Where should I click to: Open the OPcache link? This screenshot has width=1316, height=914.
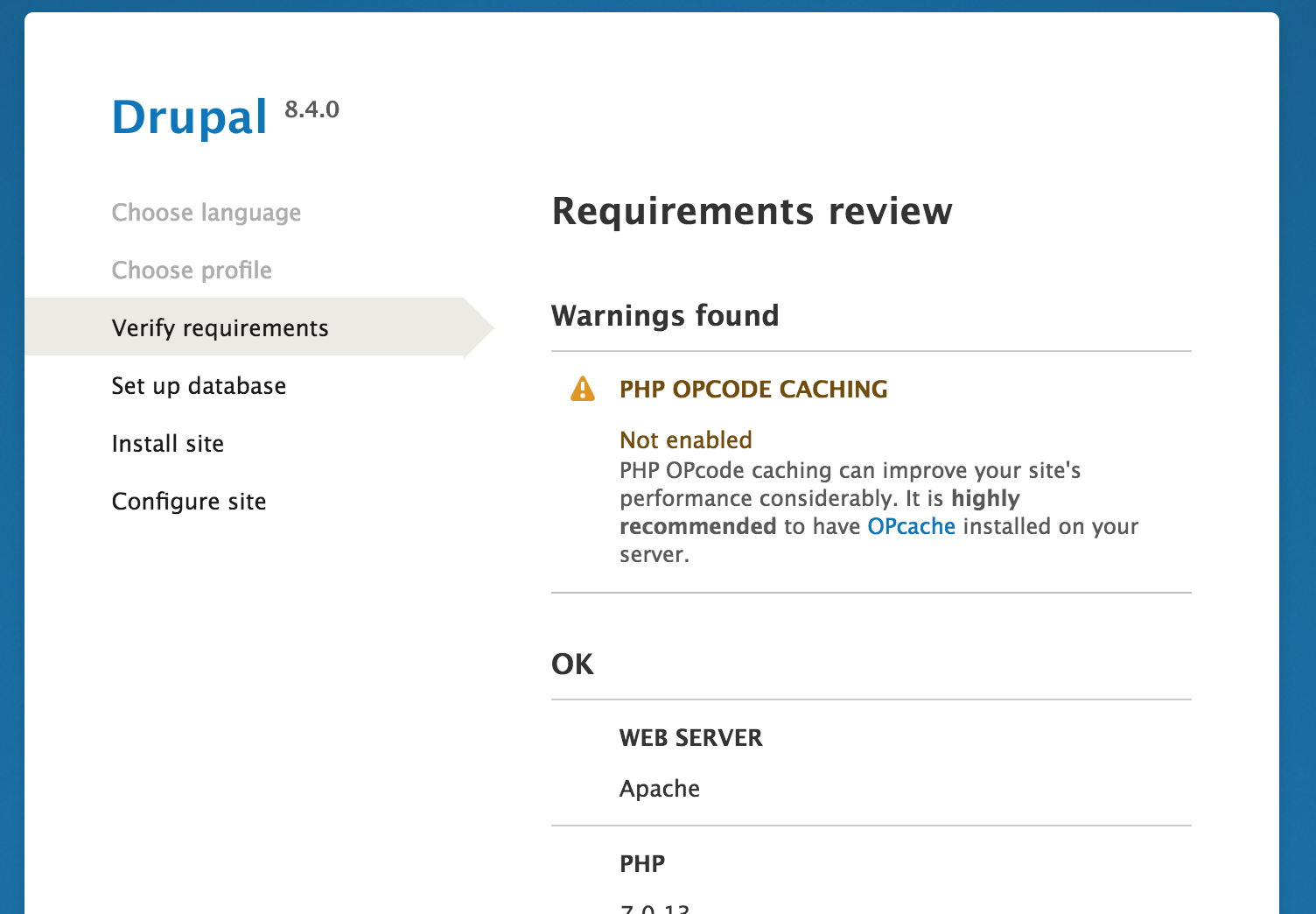(911, 526)
